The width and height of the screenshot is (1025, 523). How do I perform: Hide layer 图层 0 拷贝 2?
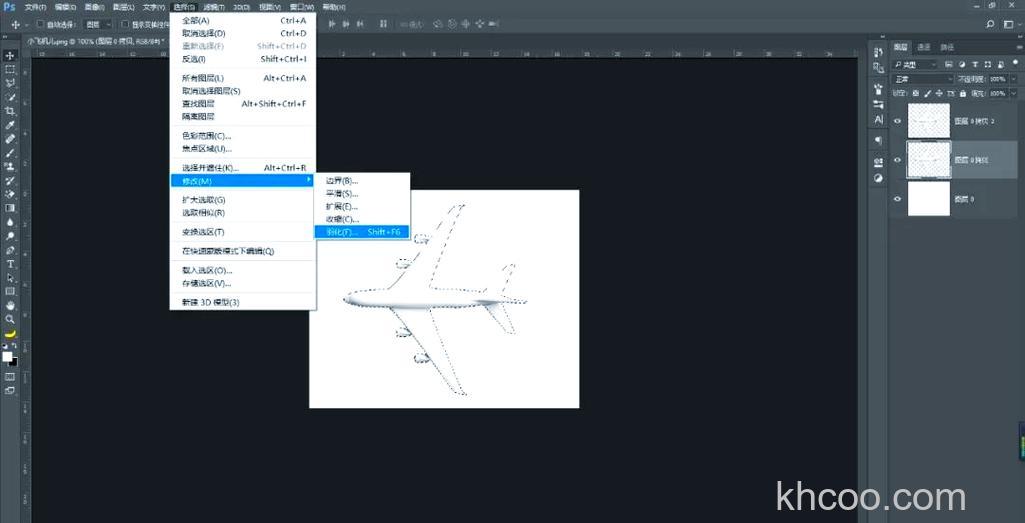[x=897, y=121]
